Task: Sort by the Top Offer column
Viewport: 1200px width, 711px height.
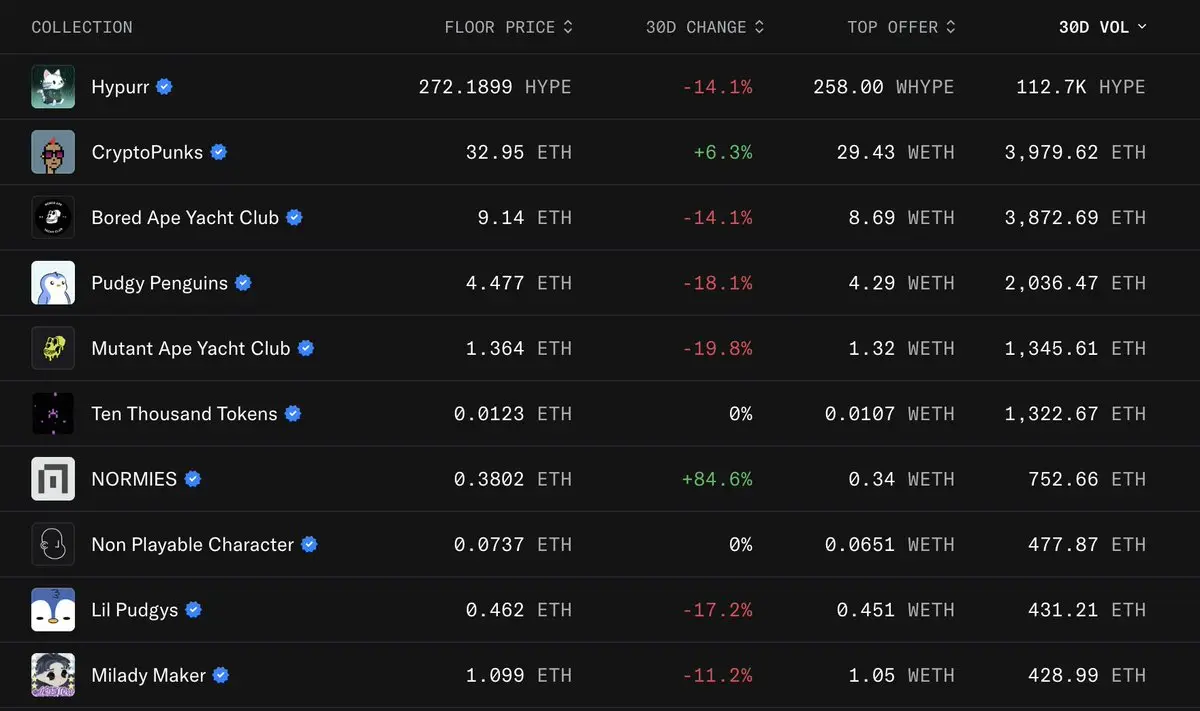Action: pyautogui.click(x=902, y=27)
